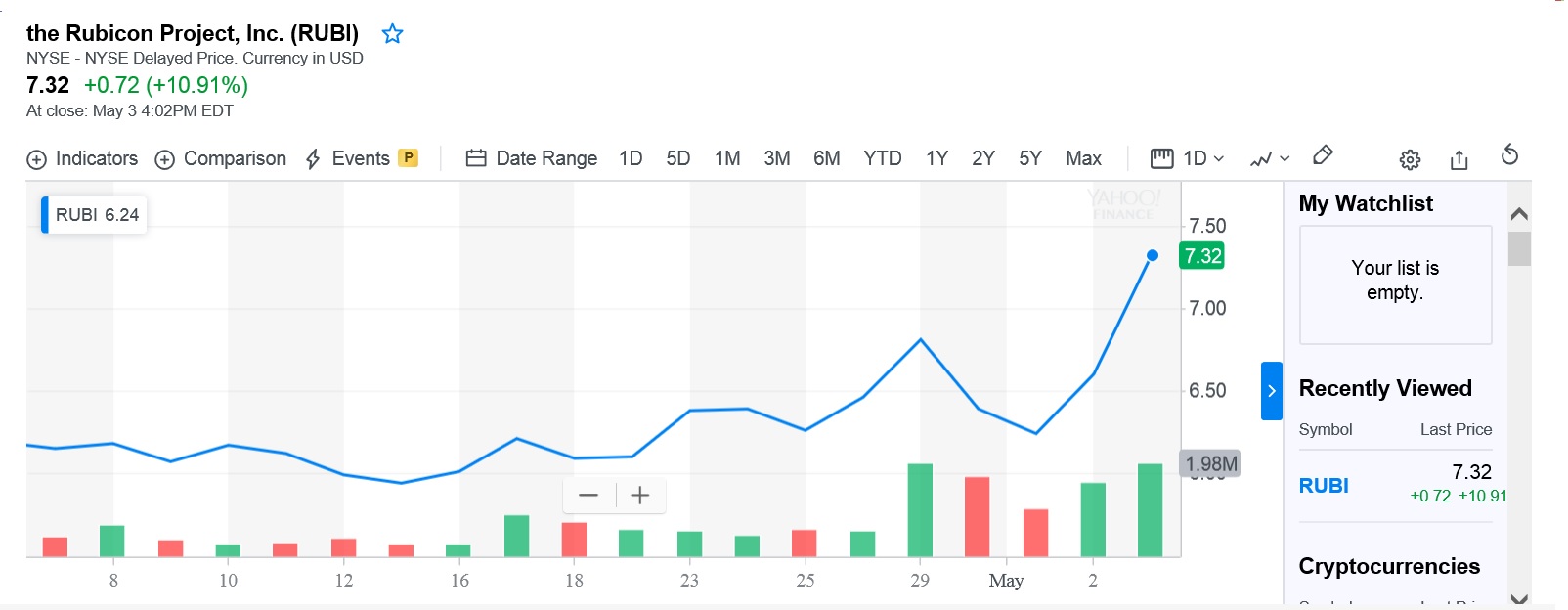Click the latest price point on chart
The image size is (1568, 610).
[1153, 255]
